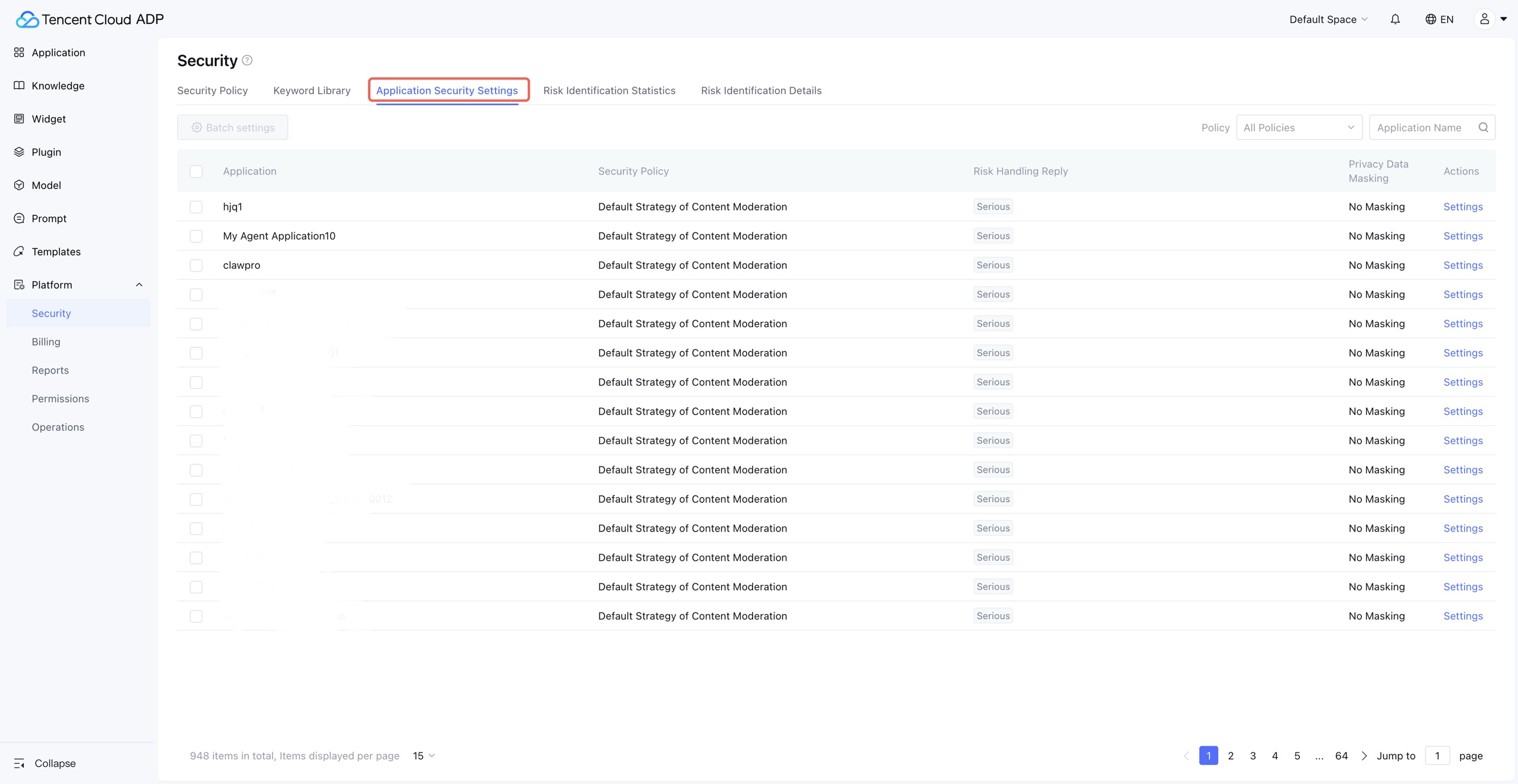Click the search magnifier icon
1518x784 pixels.
coord(1483,127)
